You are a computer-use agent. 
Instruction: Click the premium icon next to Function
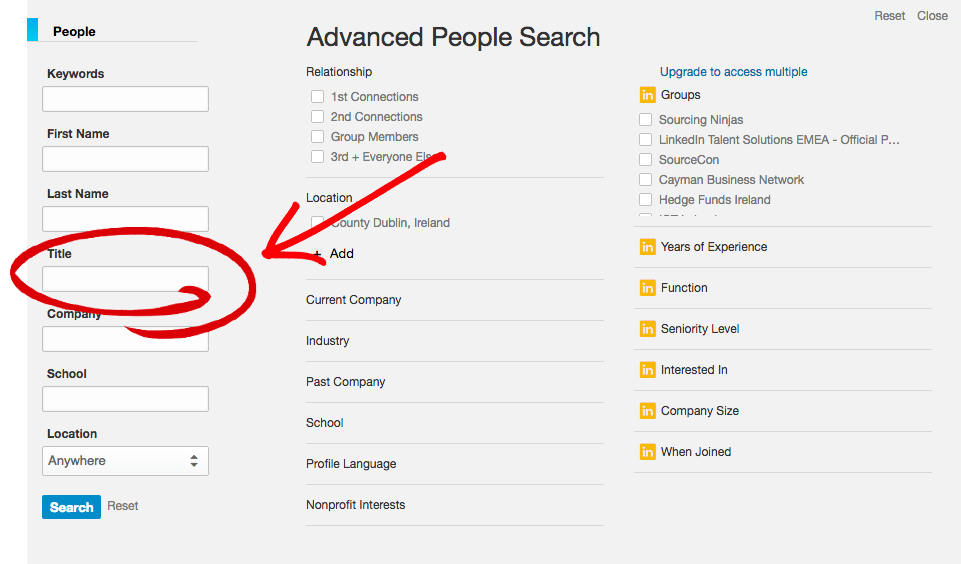[x=647, y=288]
